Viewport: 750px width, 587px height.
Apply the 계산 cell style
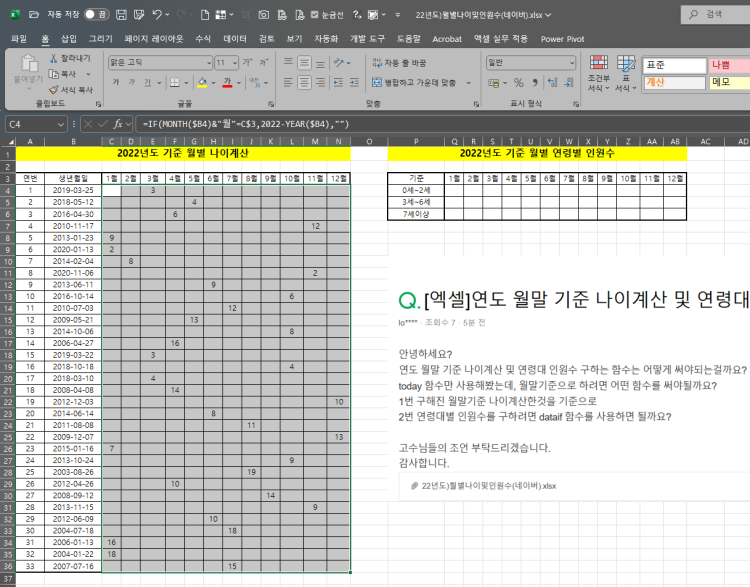[674, 82]
